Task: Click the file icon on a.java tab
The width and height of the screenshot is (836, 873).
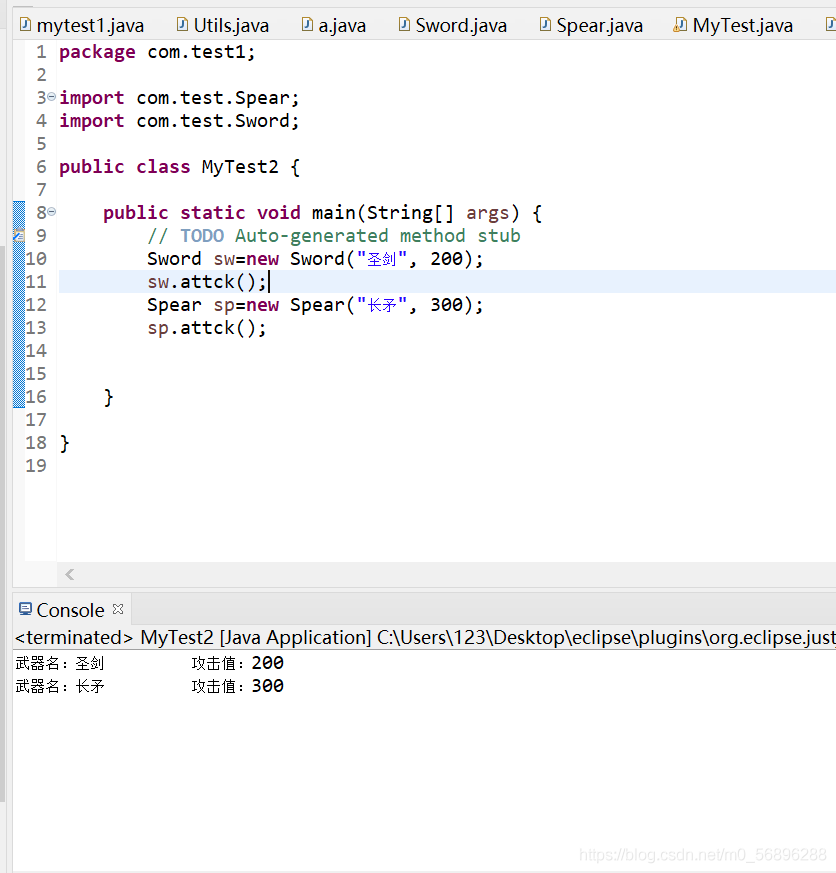Action: [307, 24]
